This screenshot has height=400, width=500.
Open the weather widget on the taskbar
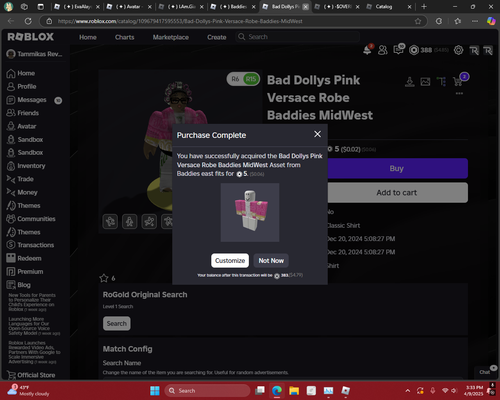coord(28,390)
